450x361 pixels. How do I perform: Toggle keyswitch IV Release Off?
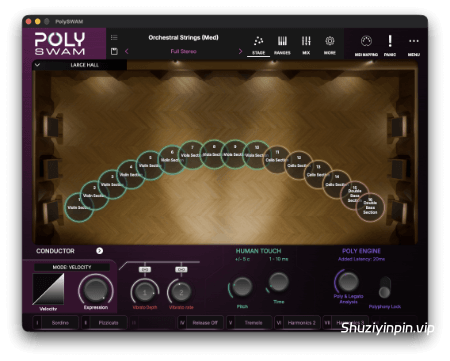pyautogui.click(x=201, y=323)
